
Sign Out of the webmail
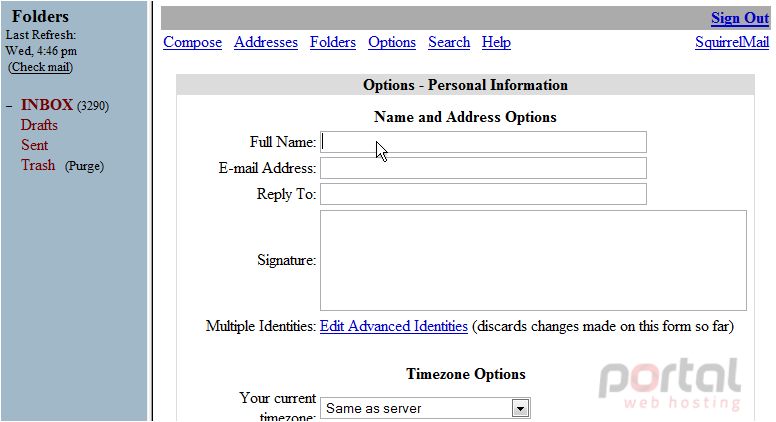click(x=740, y=18)
